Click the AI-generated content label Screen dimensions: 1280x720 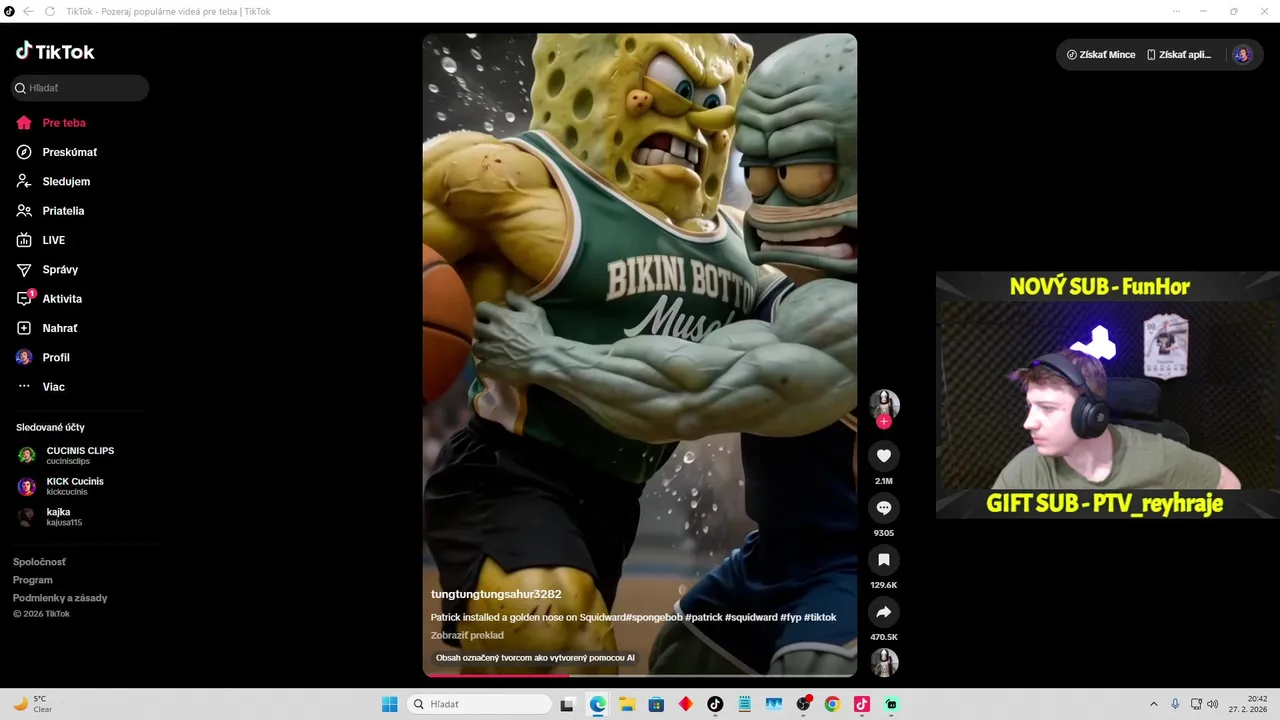(x=535, y=658)
